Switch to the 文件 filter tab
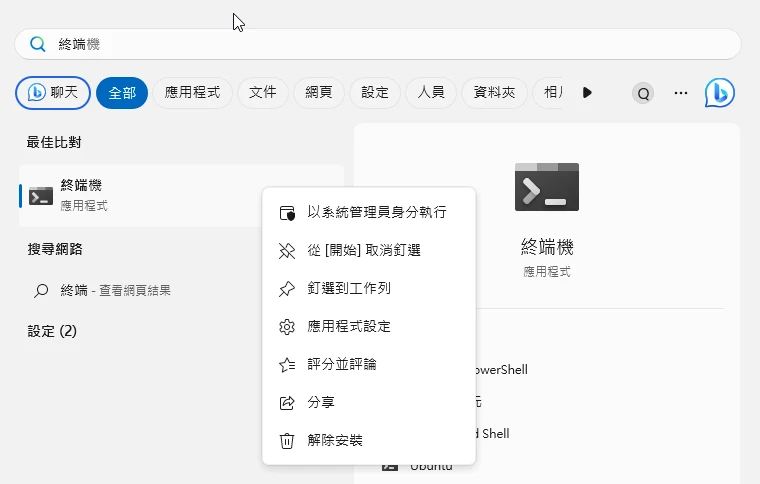The height and width of the screenshot is (484, 760). (262, 93)
